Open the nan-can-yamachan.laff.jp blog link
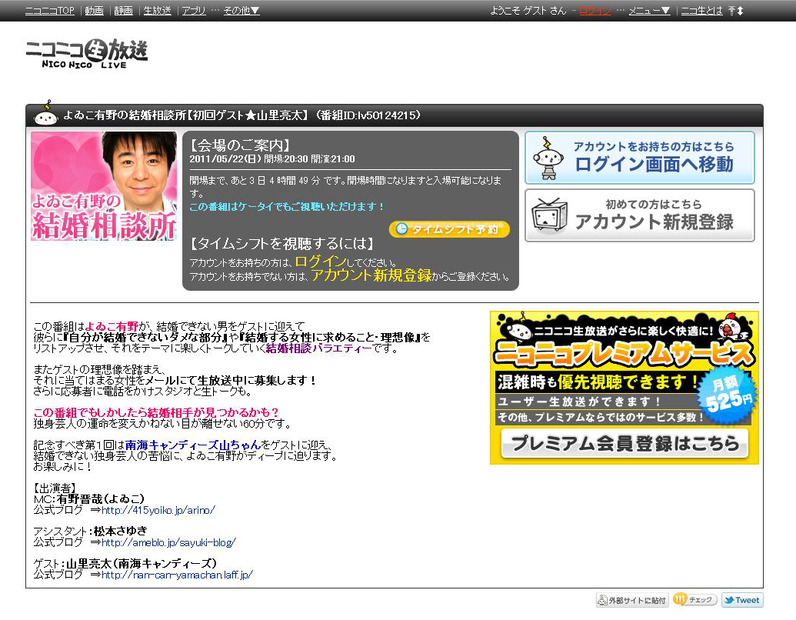Image resolution: width=796 pixels, height=620 pixels. coord(177,575)
